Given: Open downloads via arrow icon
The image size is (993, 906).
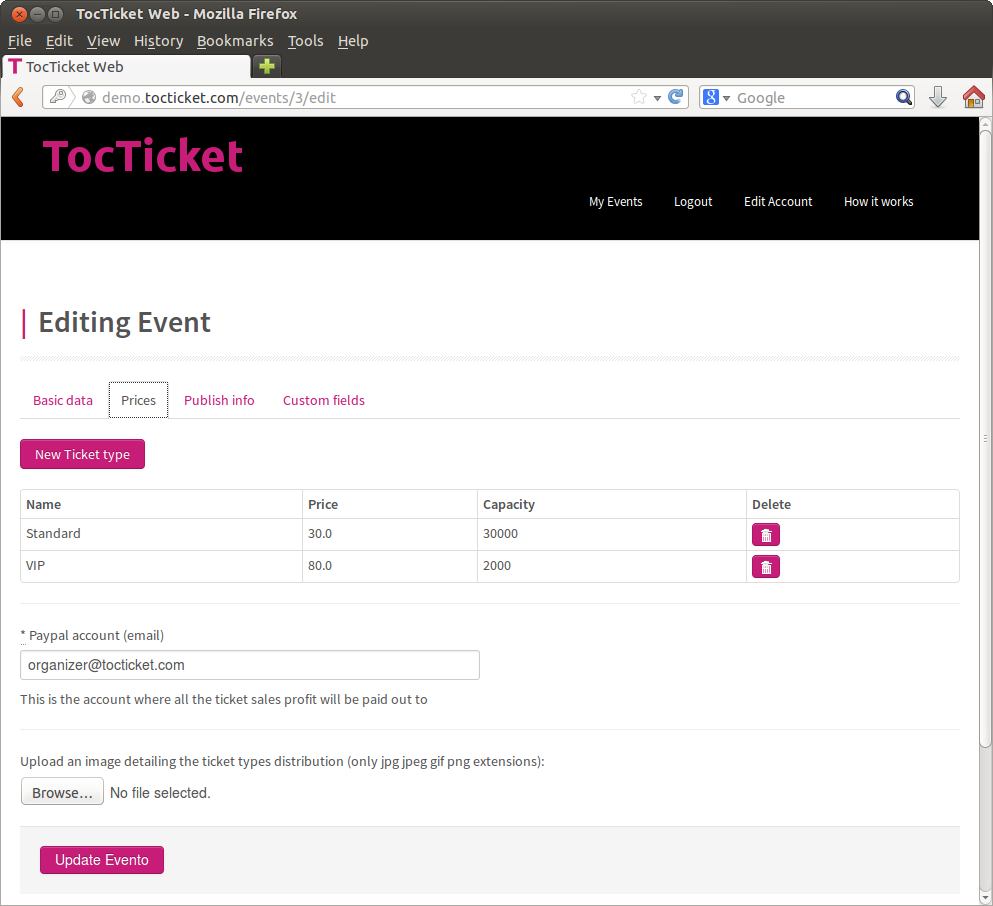Looking at the screenshot, I should 938,98.
